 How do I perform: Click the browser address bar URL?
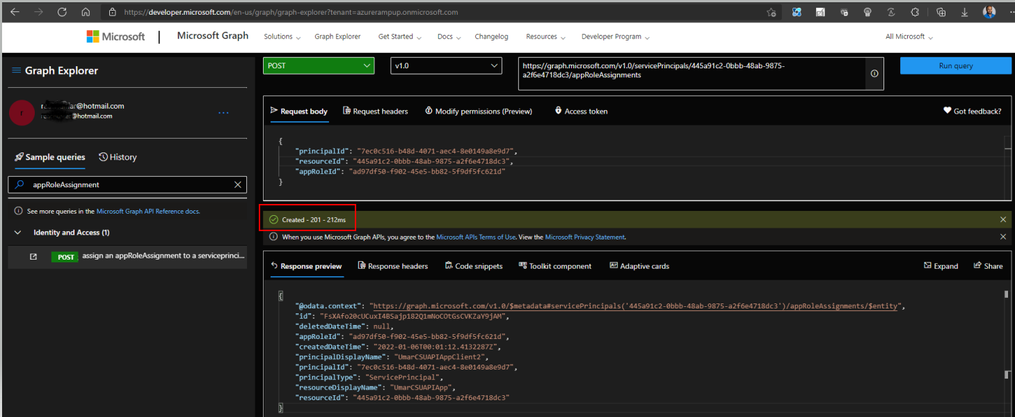tap(290, 12)
